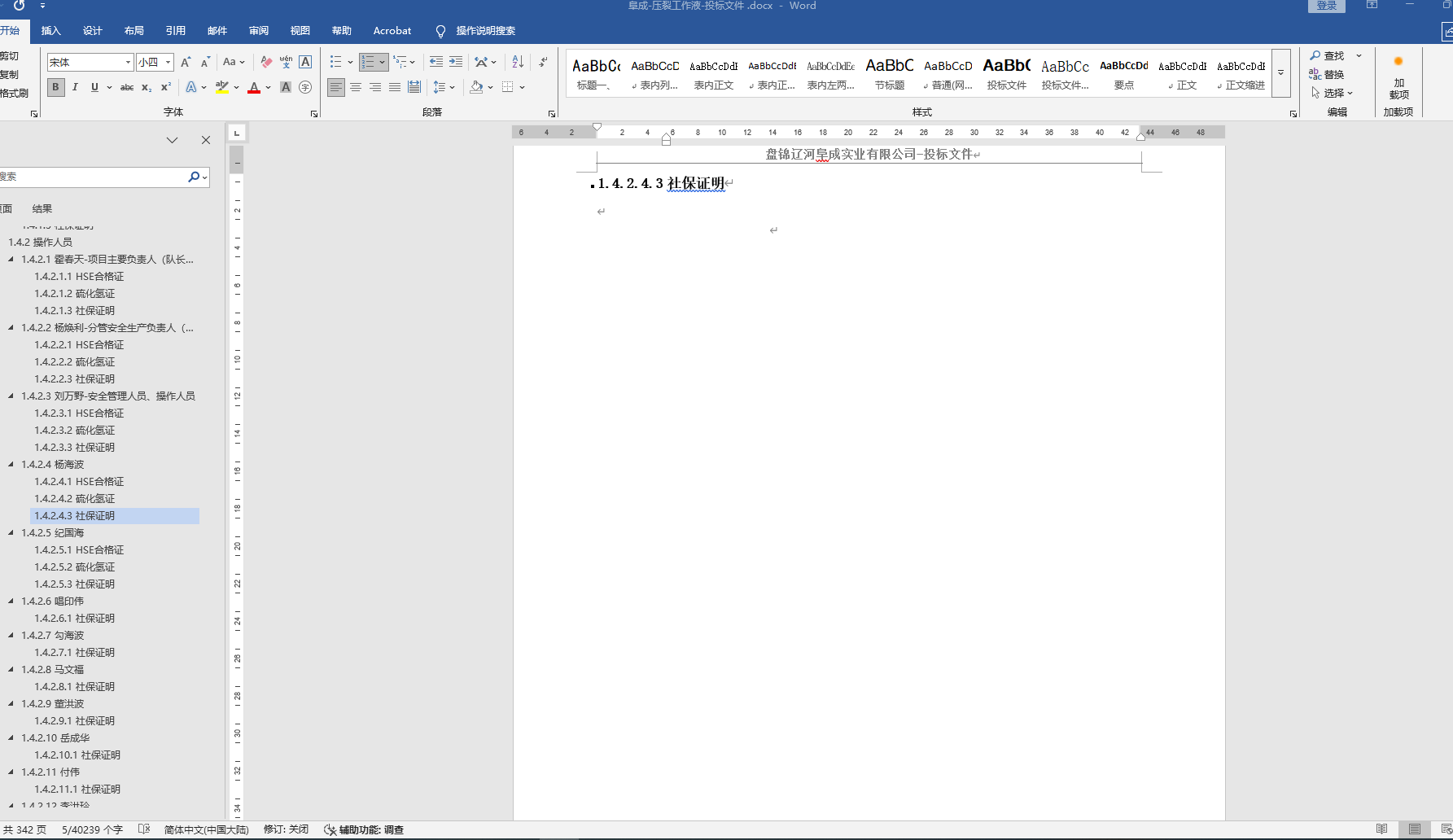The height and width of the screenshot is (840, 1453).
Task: Collapse the 1.4.2.4 杨海波 outline node
Action: (11, 465)
